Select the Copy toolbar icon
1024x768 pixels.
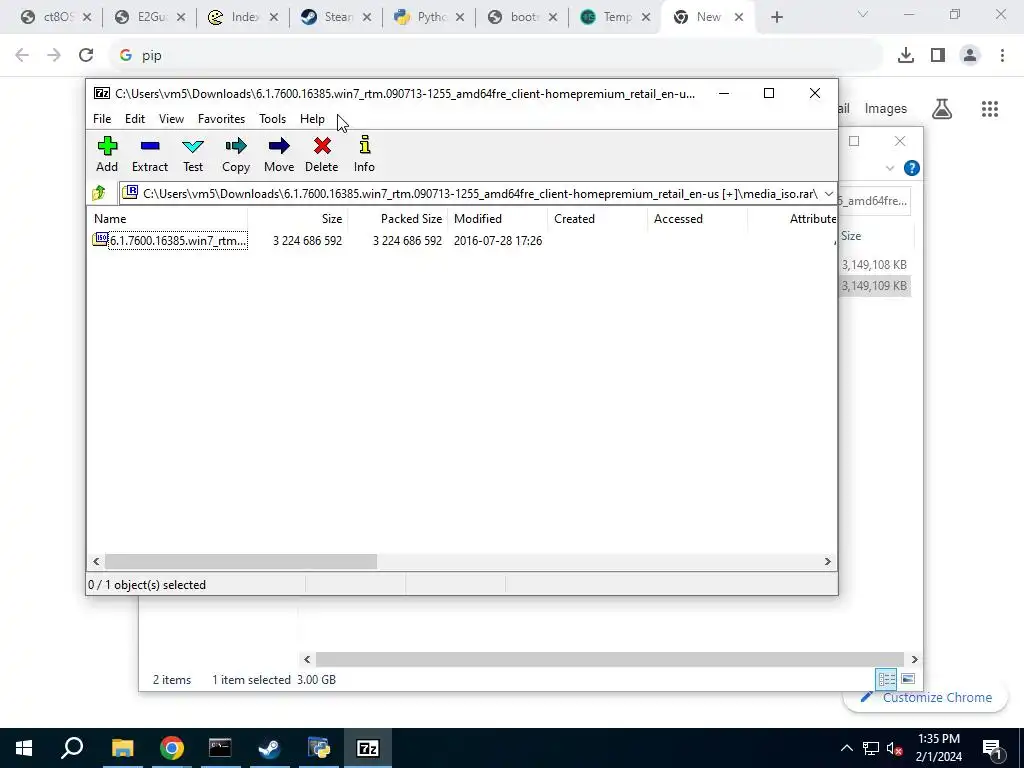coord(236,154)
